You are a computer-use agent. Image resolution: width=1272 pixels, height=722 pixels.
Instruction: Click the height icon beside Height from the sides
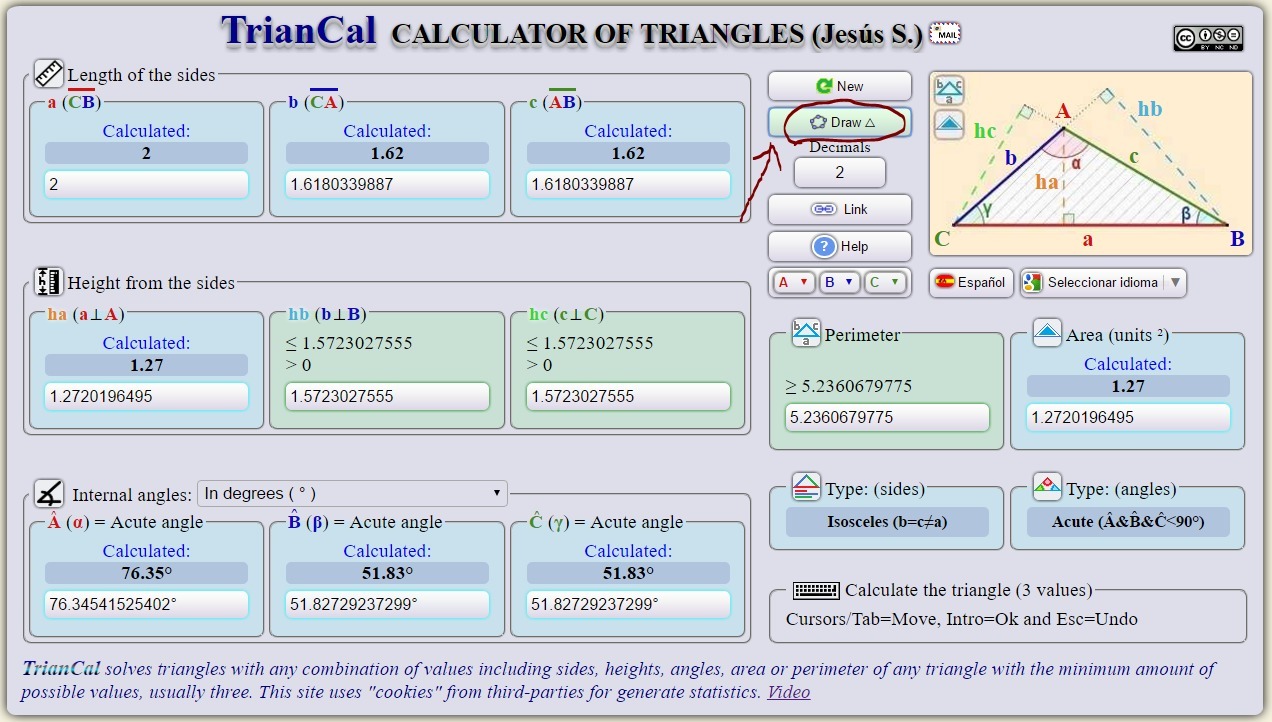[49, 281]
